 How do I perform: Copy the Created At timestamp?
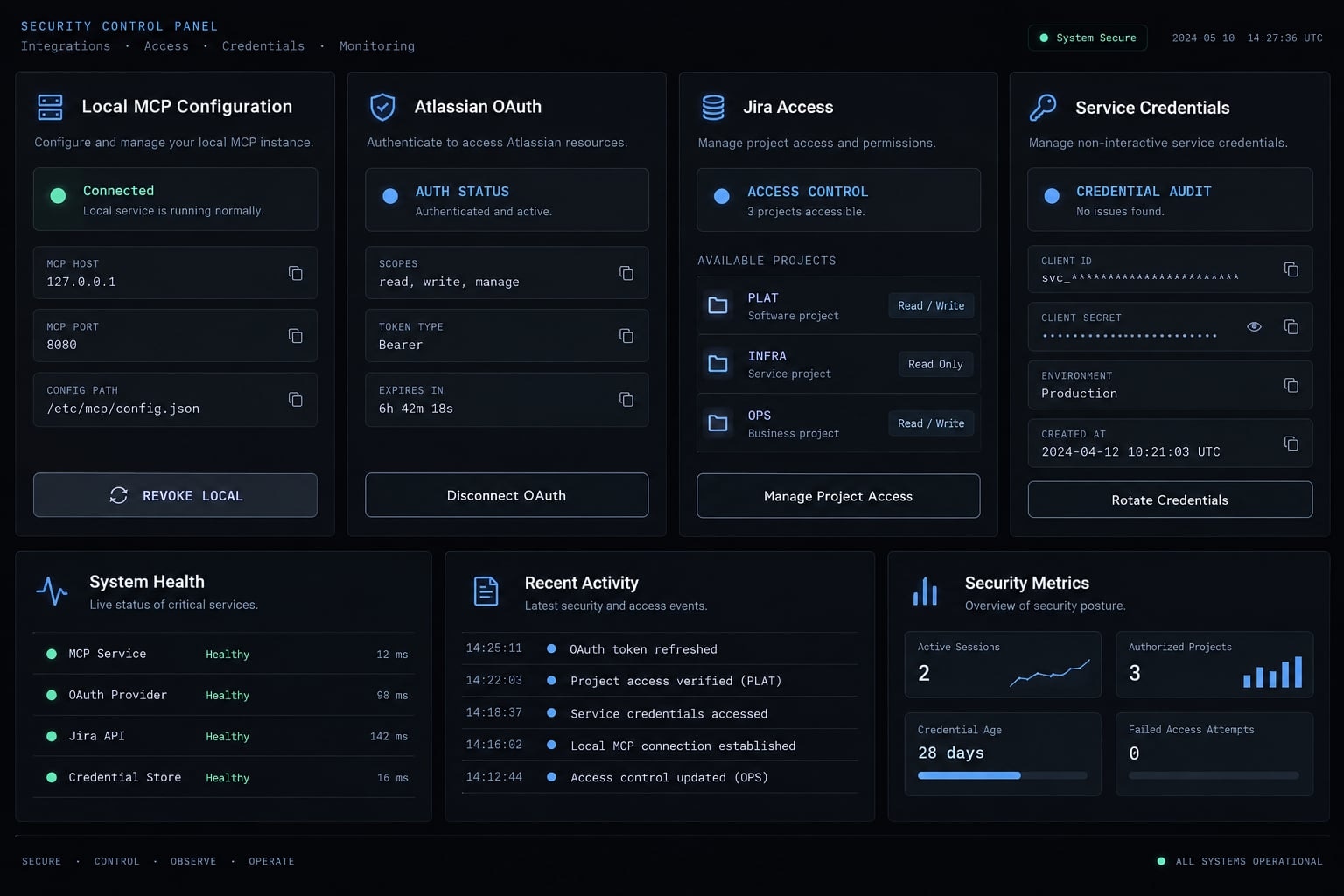point(1291,444)
